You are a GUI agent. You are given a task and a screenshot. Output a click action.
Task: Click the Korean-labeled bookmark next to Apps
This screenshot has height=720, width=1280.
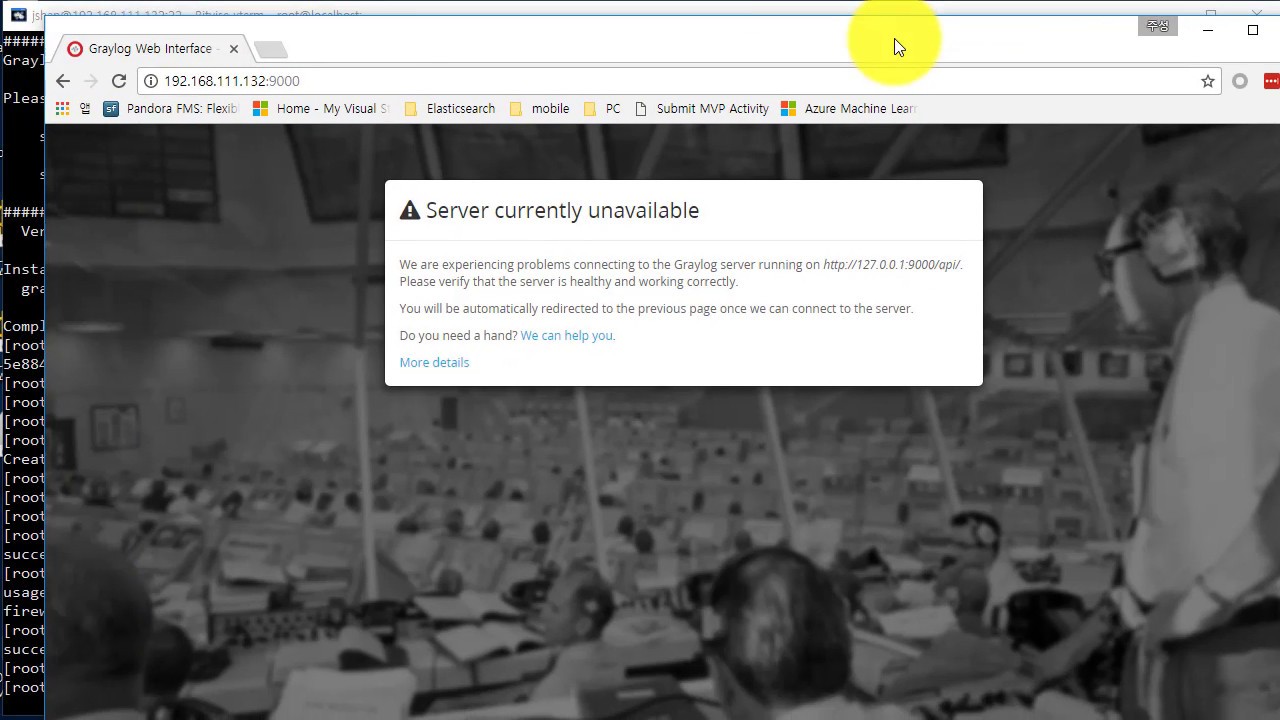[x=85, y=108]
